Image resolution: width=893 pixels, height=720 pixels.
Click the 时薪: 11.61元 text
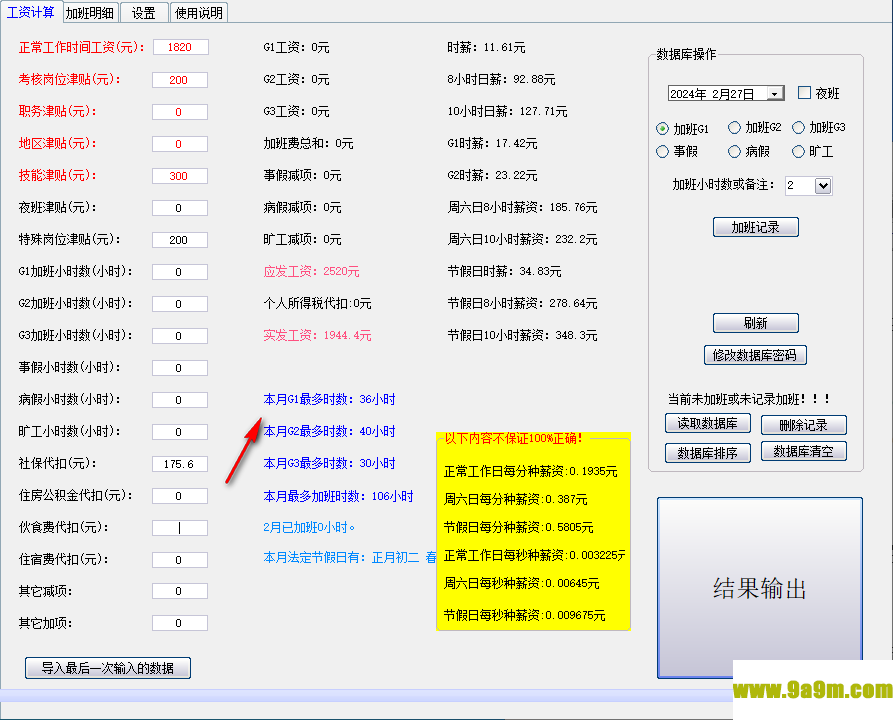coord(486,47)
